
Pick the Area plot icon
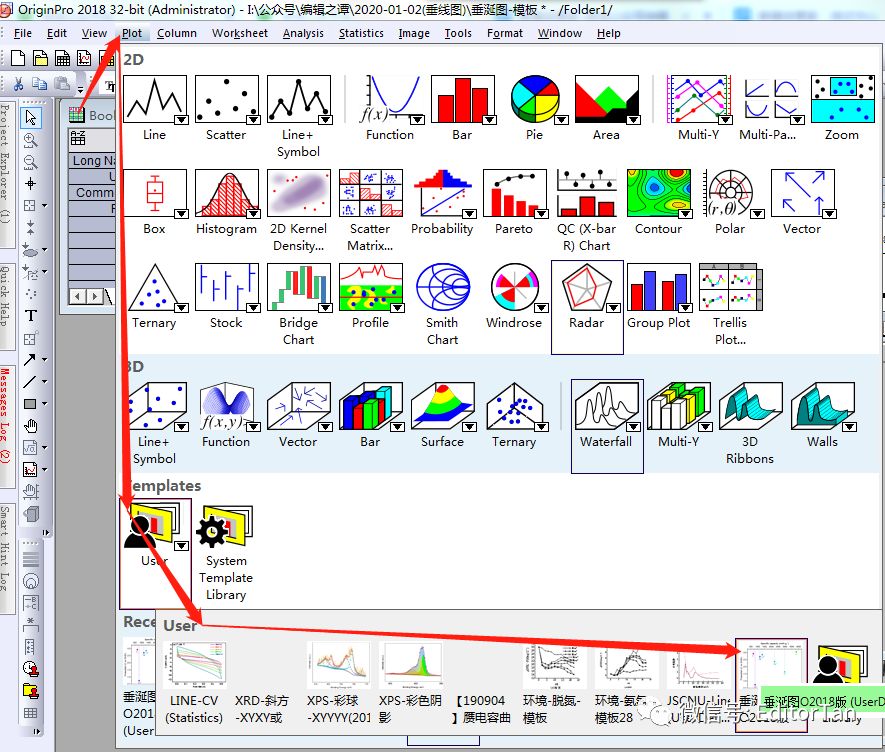pos(607,99)
